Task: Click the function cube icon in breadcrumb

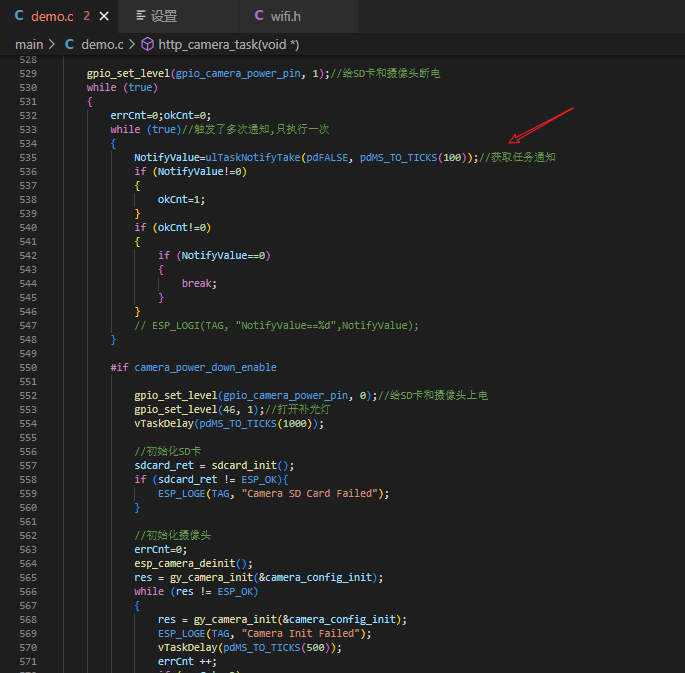Action: 148,44
